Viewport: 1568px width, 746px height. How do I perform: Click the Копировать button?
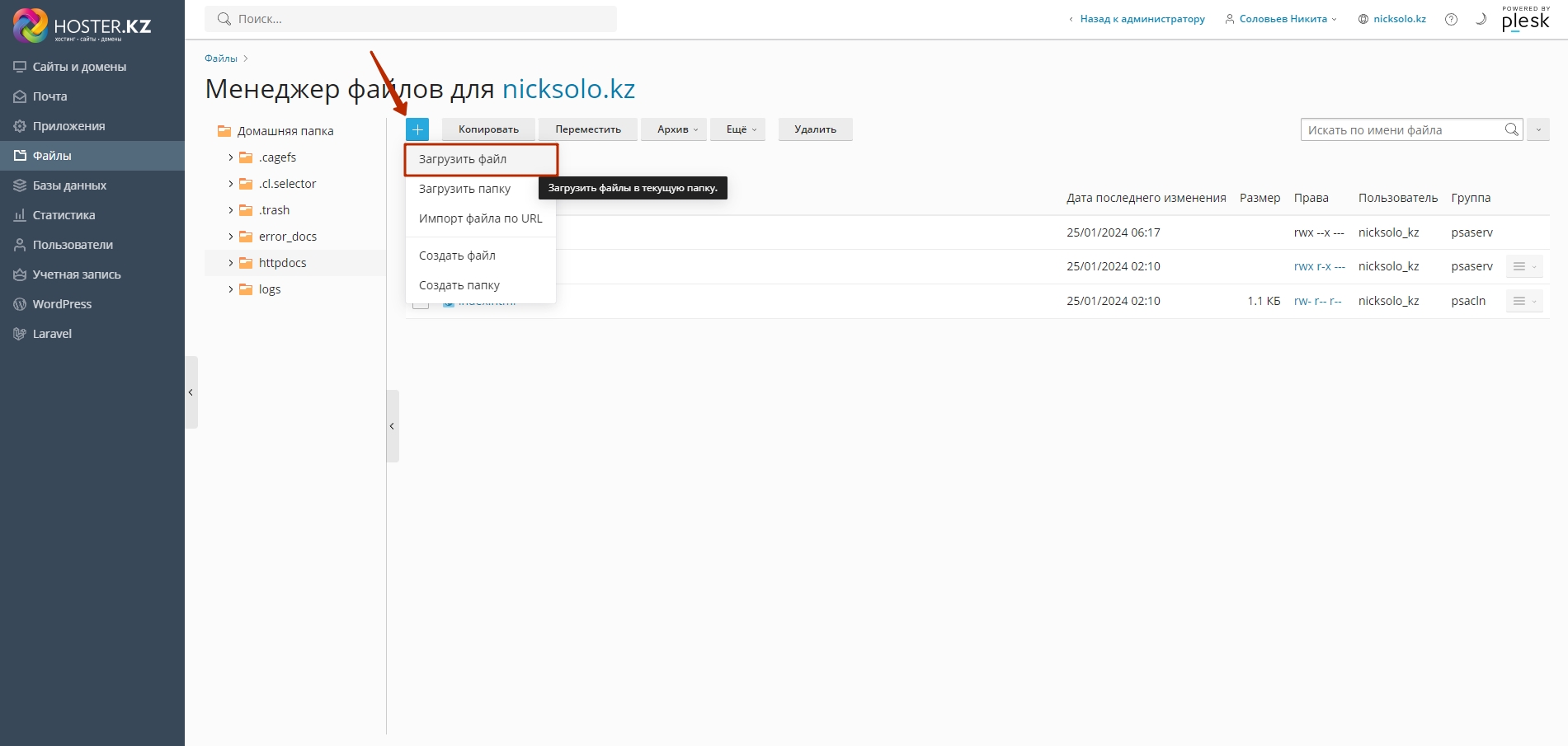488,129
